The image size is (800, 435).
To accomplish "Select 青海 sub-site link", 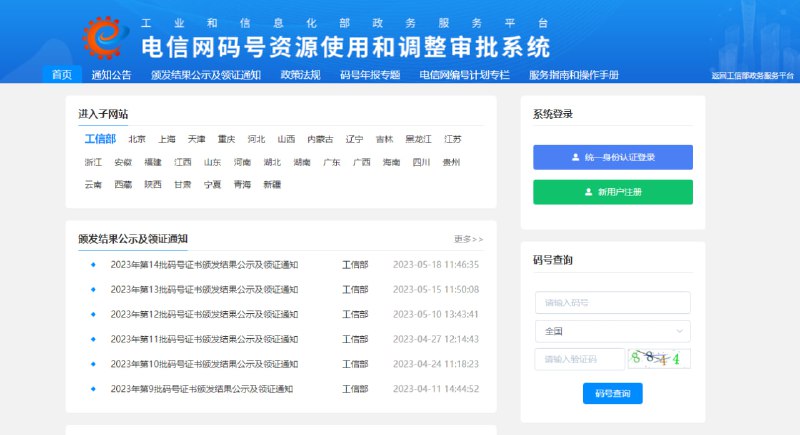I will coord(242,184).
